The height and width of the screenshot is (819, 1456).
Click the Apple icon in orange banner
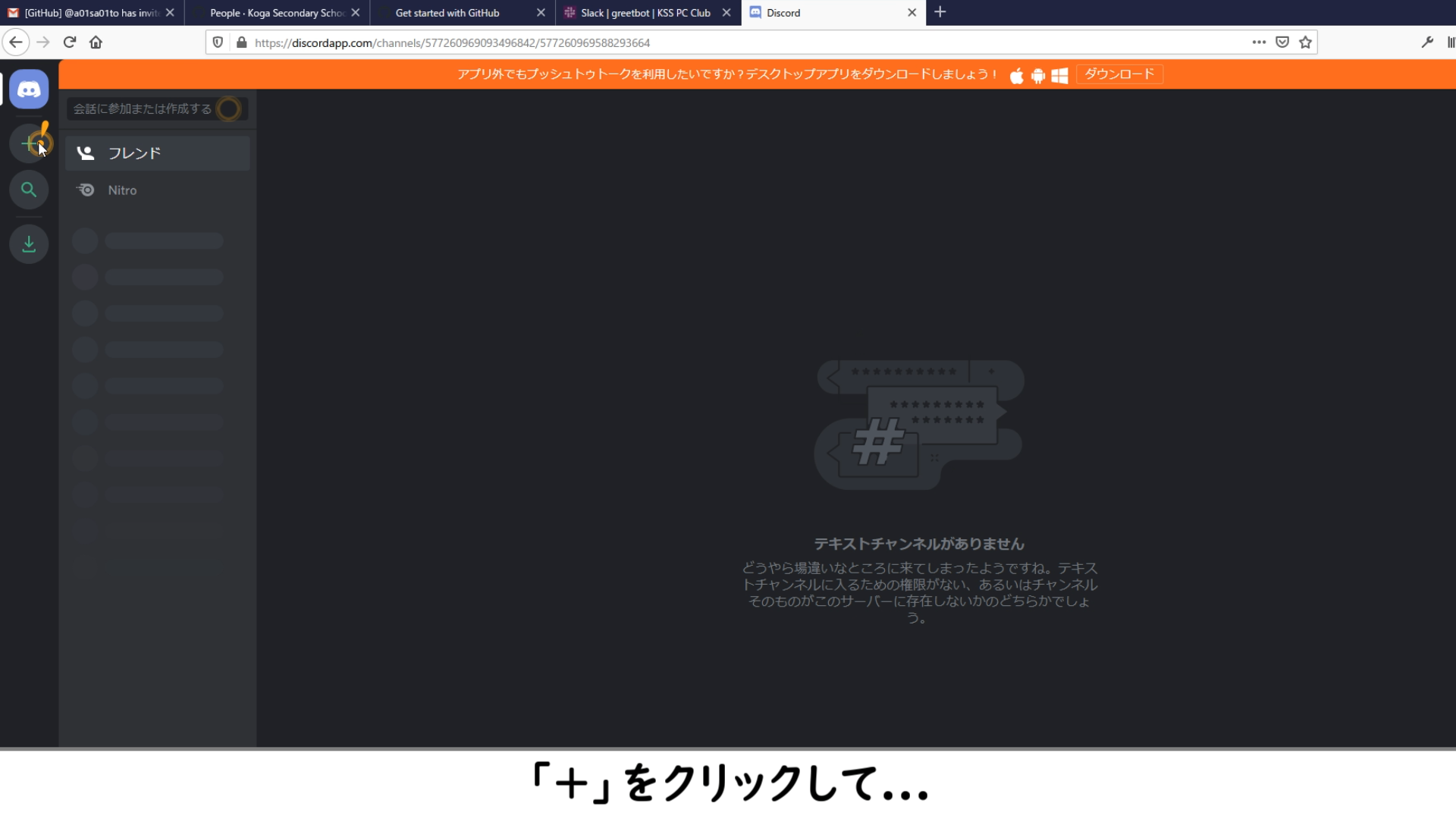pyautogui.click(x=1016, y=75)
